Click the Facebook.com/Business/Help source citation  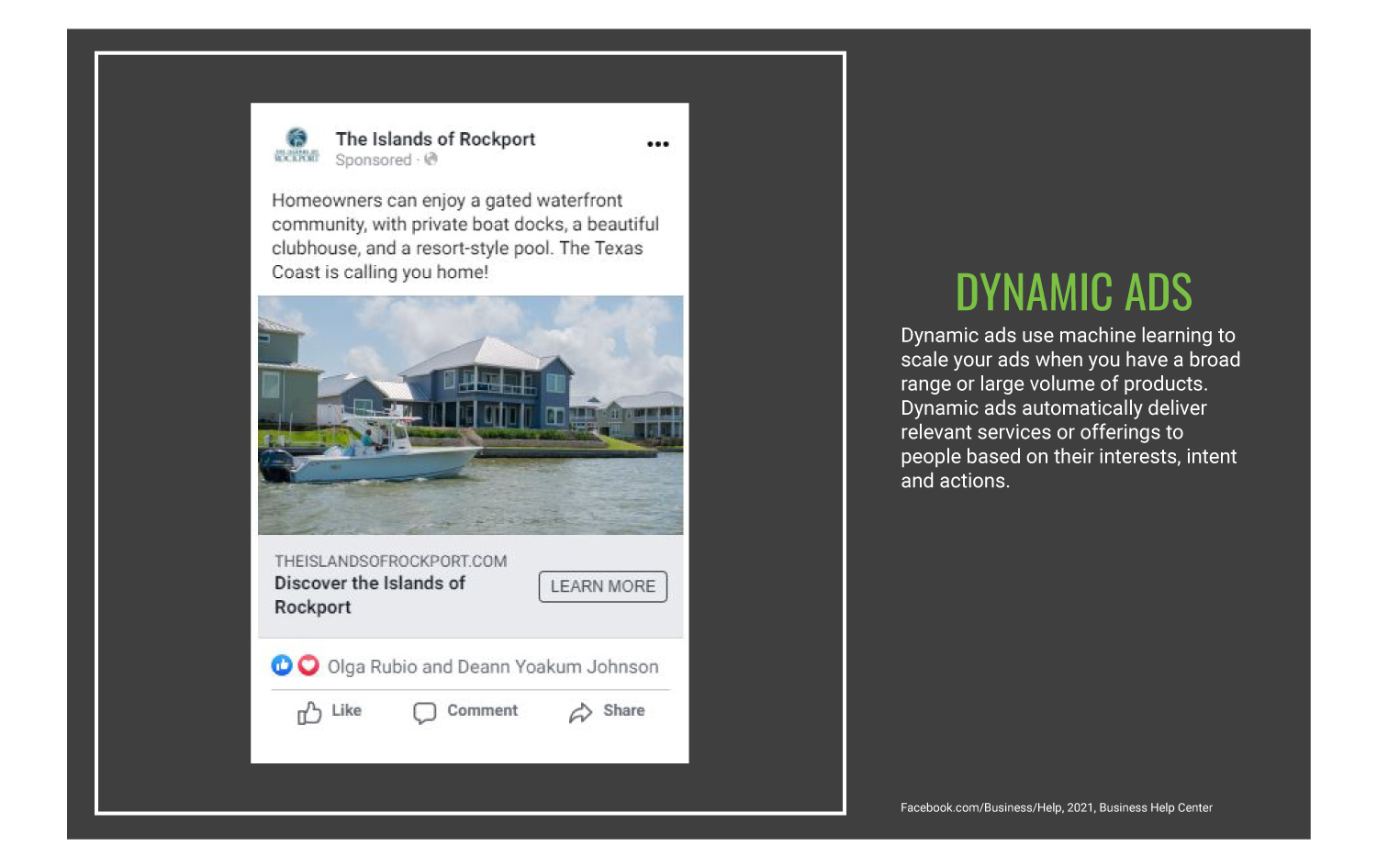point(1057,807)
